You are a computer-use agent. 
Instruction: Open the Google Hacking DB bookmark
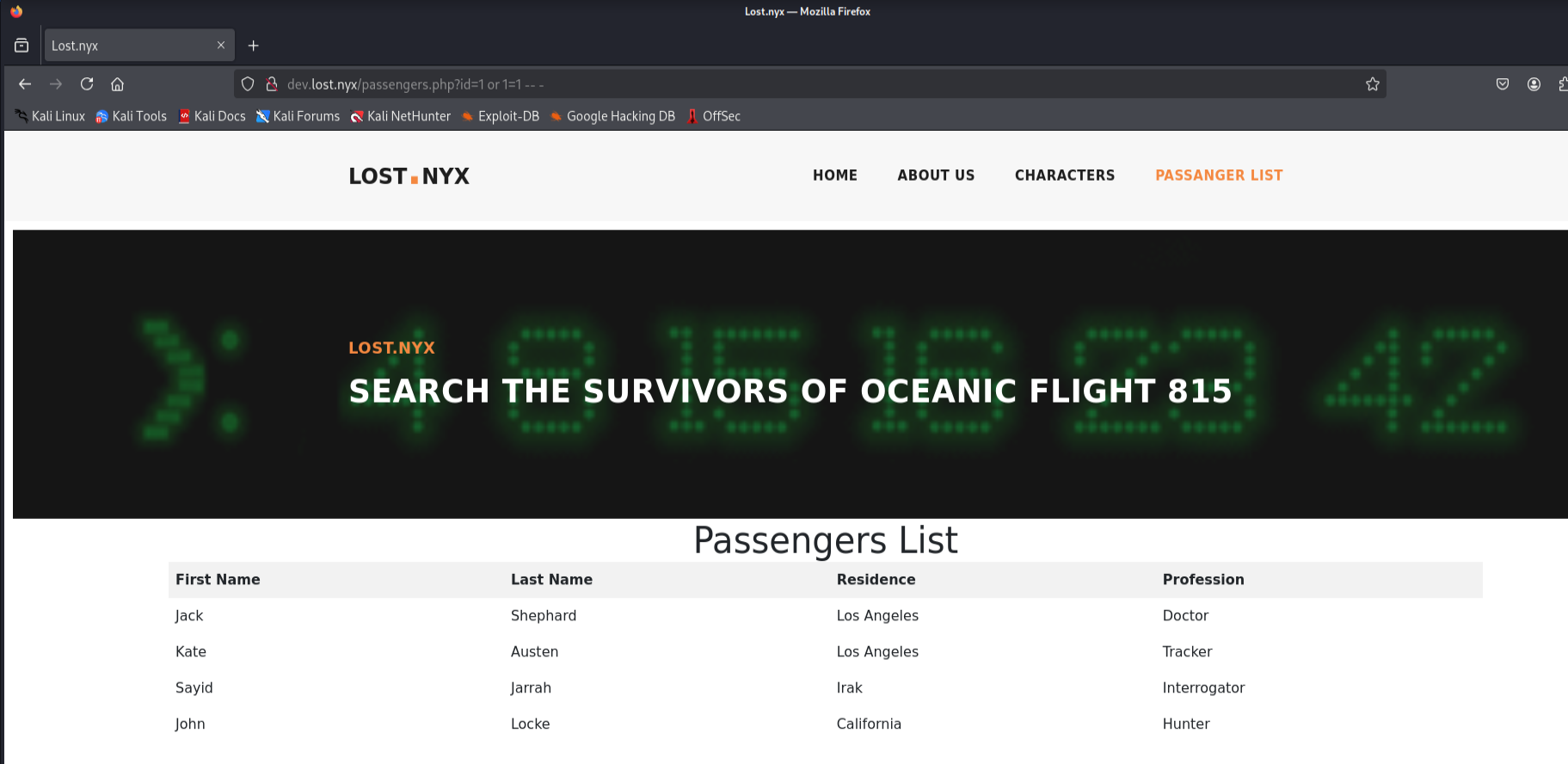pos(612,116)
